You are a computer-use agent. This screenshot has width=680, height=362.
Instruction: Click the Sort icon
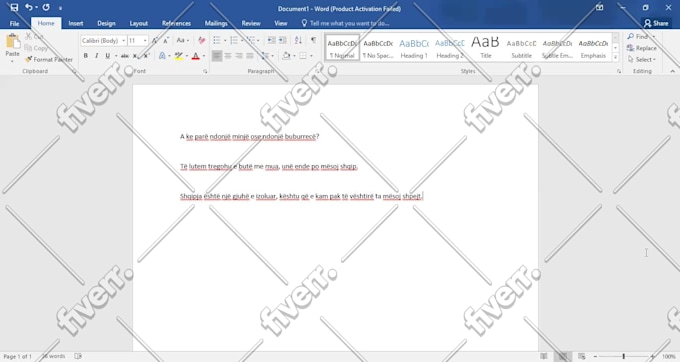coord(298,40)
